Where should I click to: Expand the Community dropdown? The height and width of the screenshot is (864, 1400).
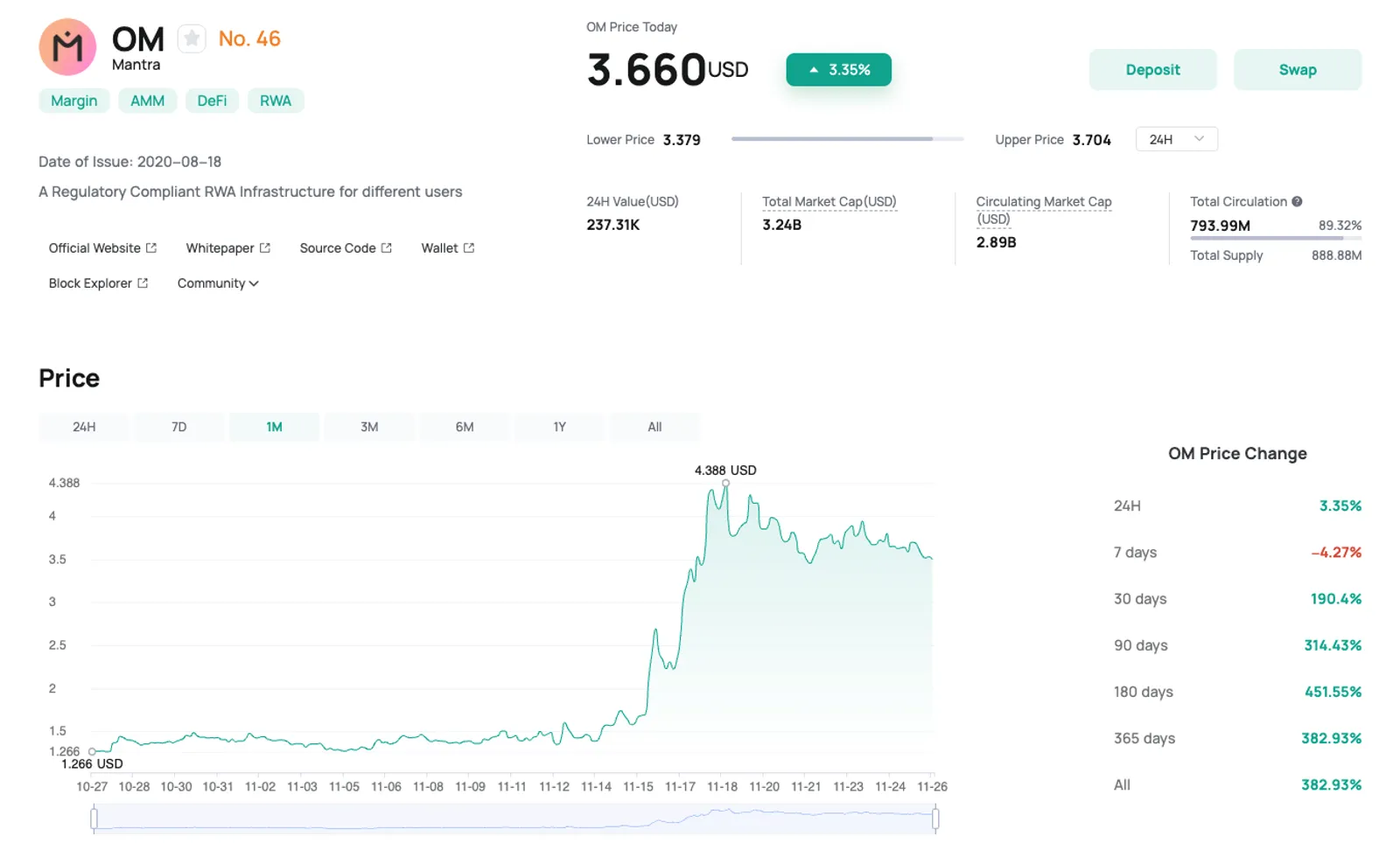(218, 283)
